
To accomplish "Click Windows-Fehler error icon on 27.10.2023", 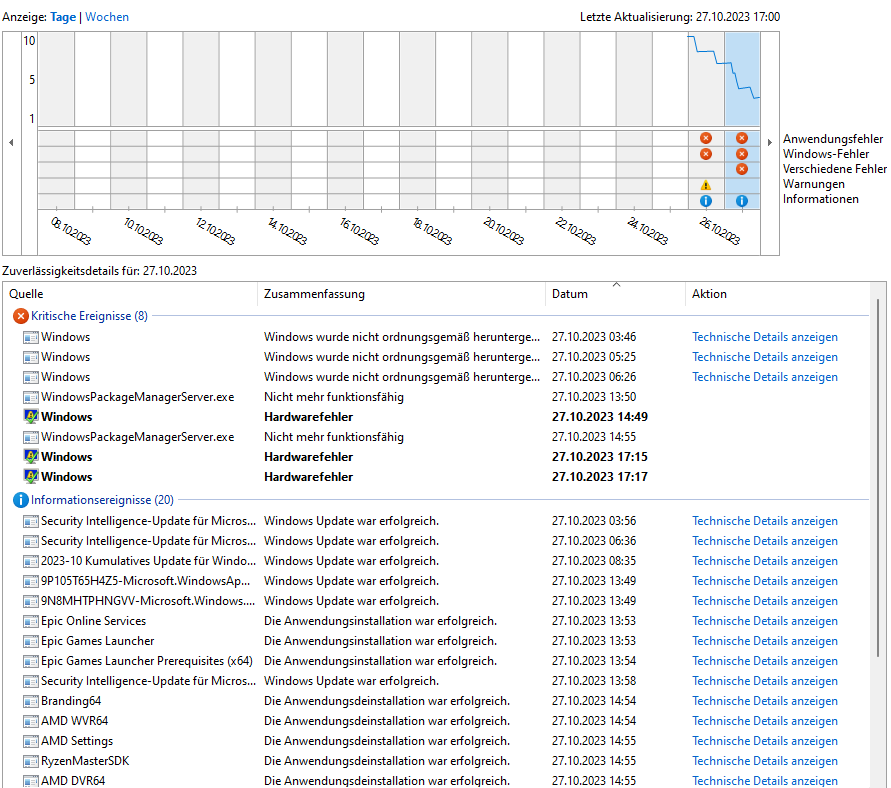I will pyautogui.click(x=742, y=154).
